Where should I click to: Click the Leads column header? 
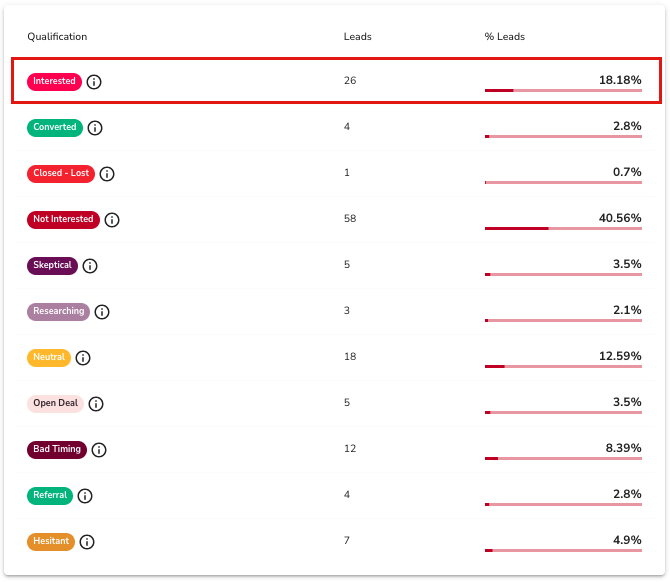[x=357, y=37]
